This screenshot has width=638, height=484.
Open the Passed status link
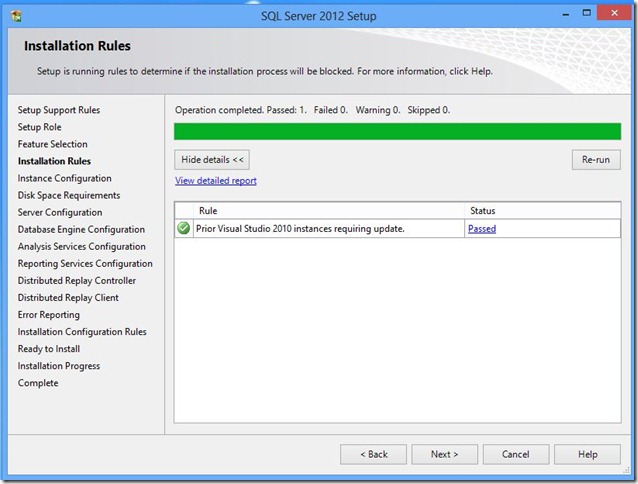[482, 229]
